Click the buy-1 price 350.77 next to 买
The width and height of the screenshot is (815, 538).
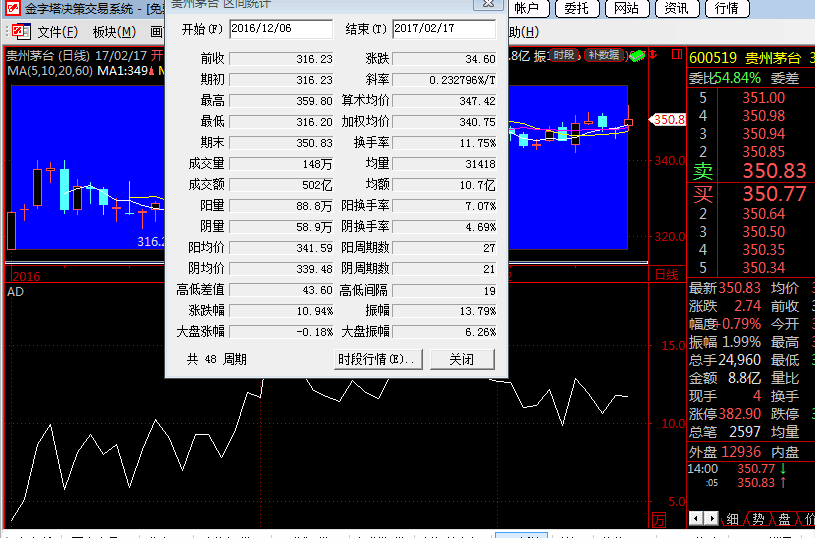tap(774, 194)
